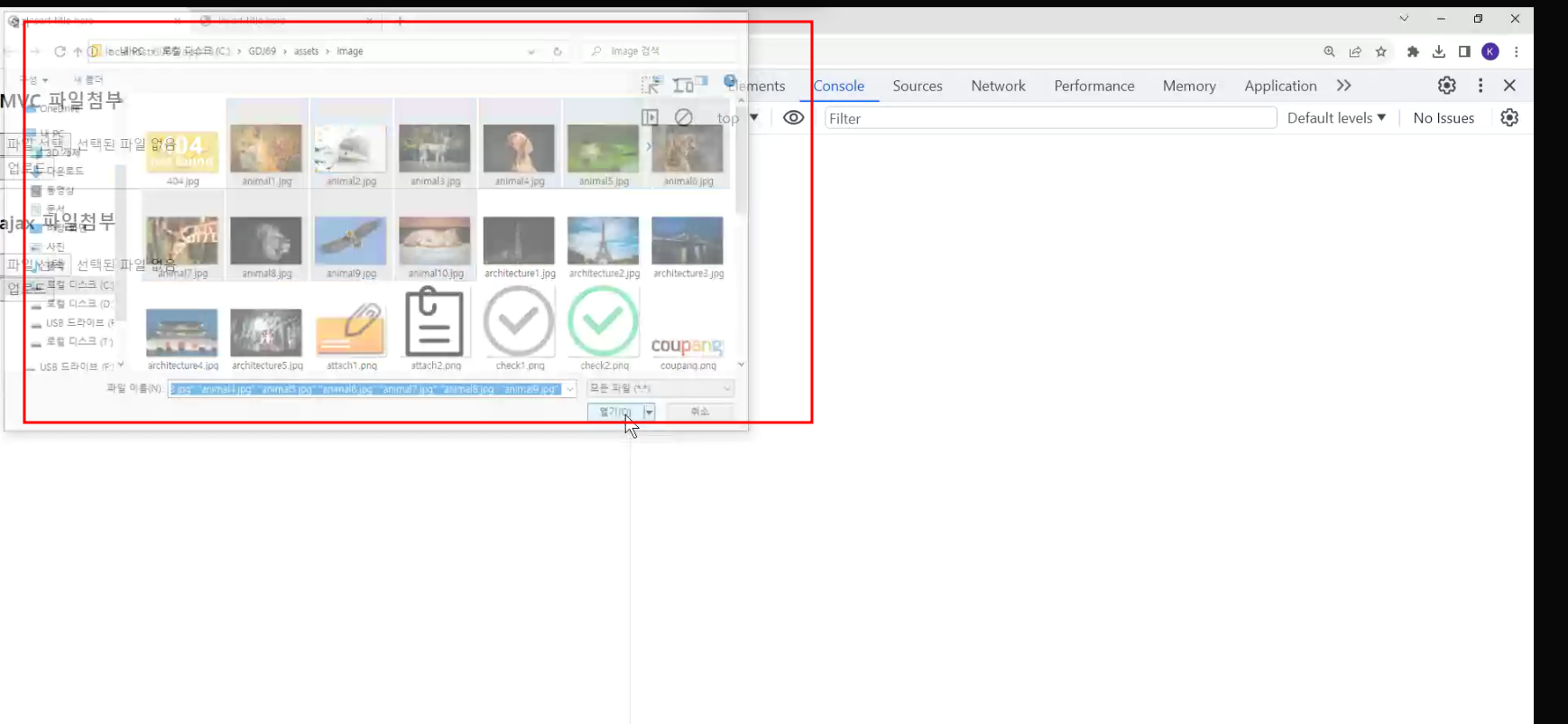Refresh the file dialog folder view

point(558,51)
